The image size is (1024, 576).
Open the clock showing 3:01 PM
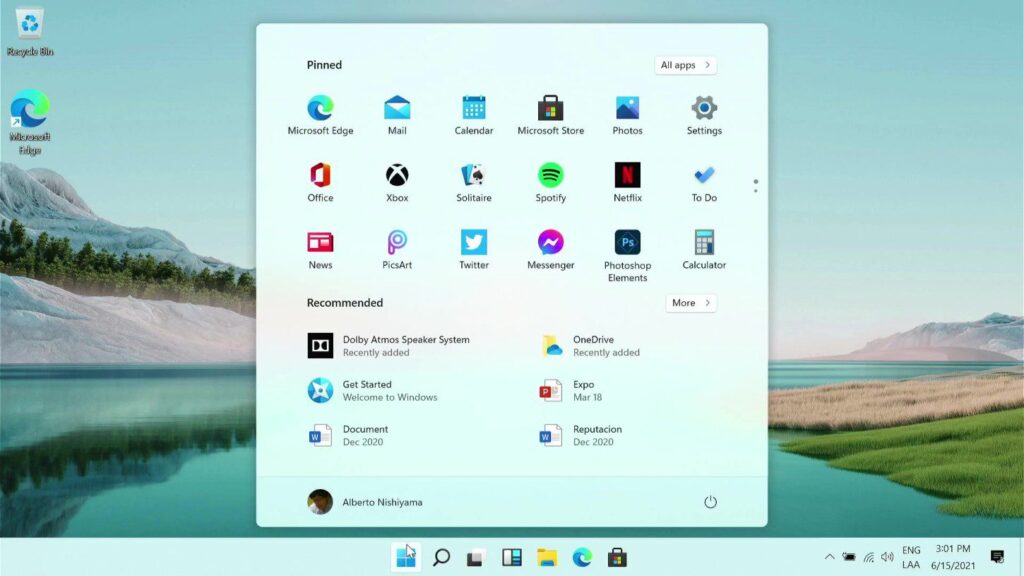click(x=953, y=556)
